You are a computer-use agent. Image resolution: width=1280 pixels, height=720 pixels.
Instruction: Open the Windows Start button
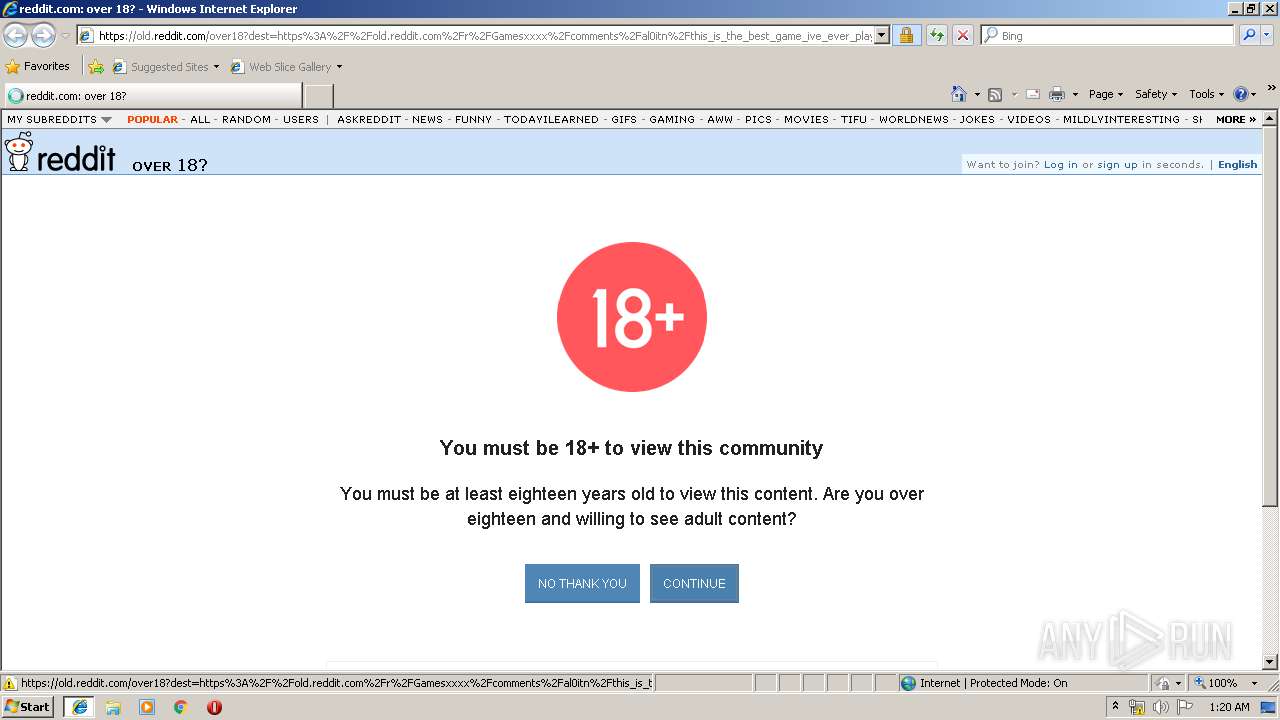click(x=27, y=707)
